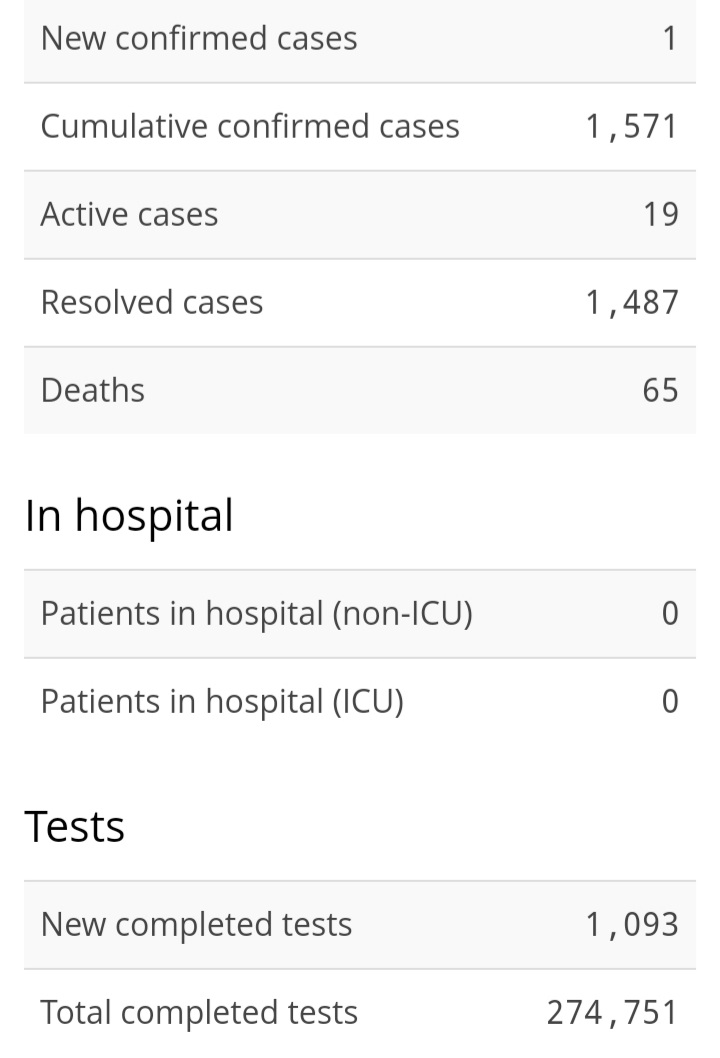720x1058 pixels.
Task: Click the In hospital heading
Action: coord(129,517)
